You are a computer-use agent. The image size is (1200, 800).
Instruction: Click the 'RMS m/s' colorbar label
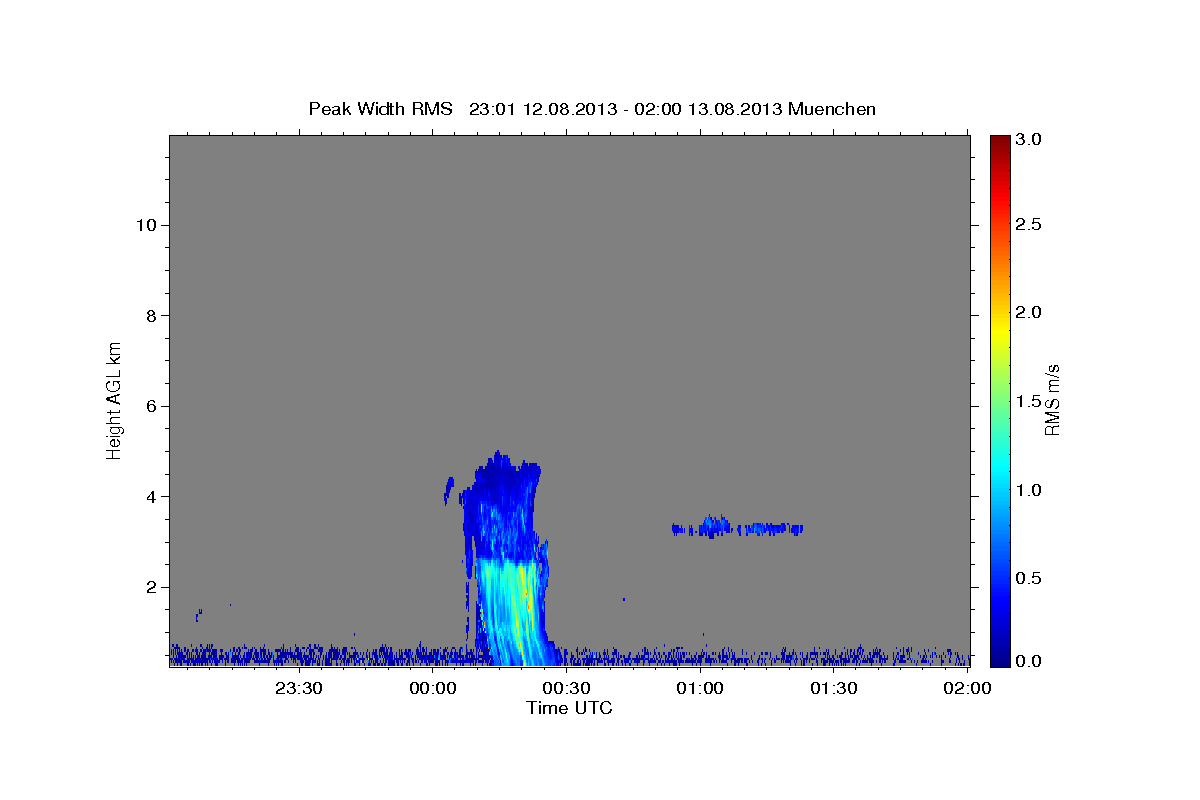1052,400
